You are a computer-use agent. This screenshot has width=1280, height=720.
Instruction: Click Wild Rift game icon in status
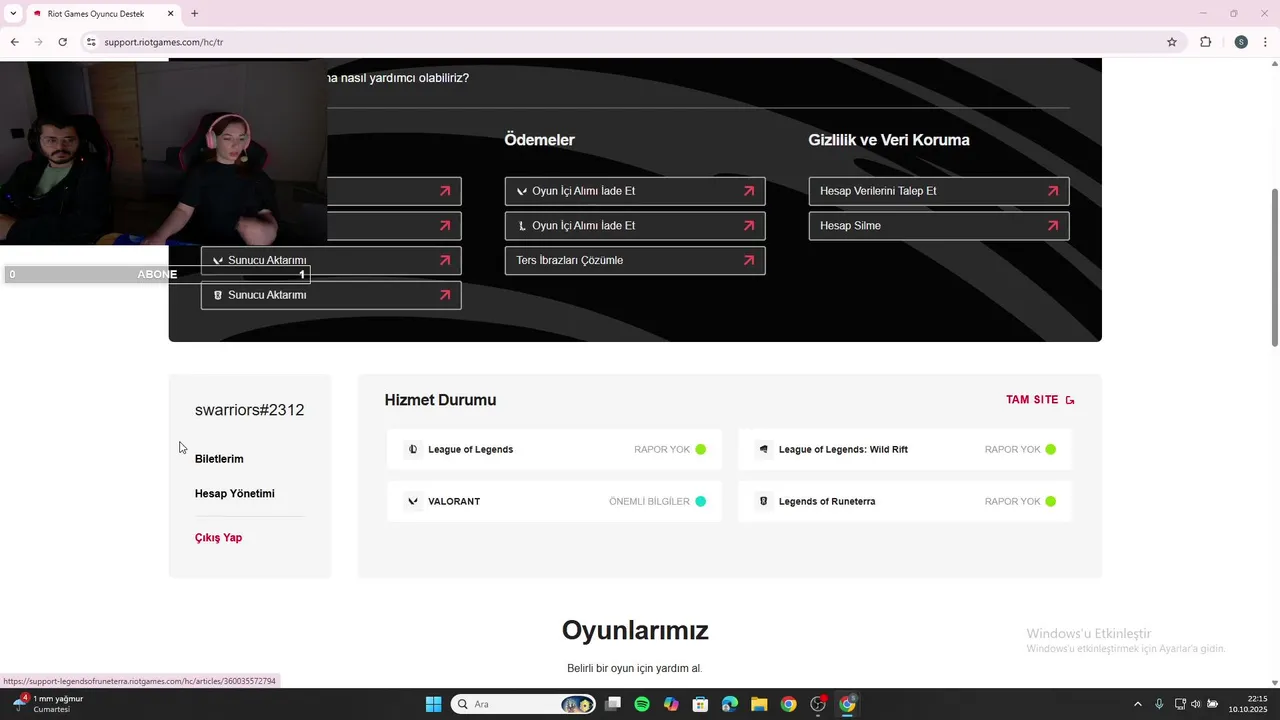tap(764, 449)
